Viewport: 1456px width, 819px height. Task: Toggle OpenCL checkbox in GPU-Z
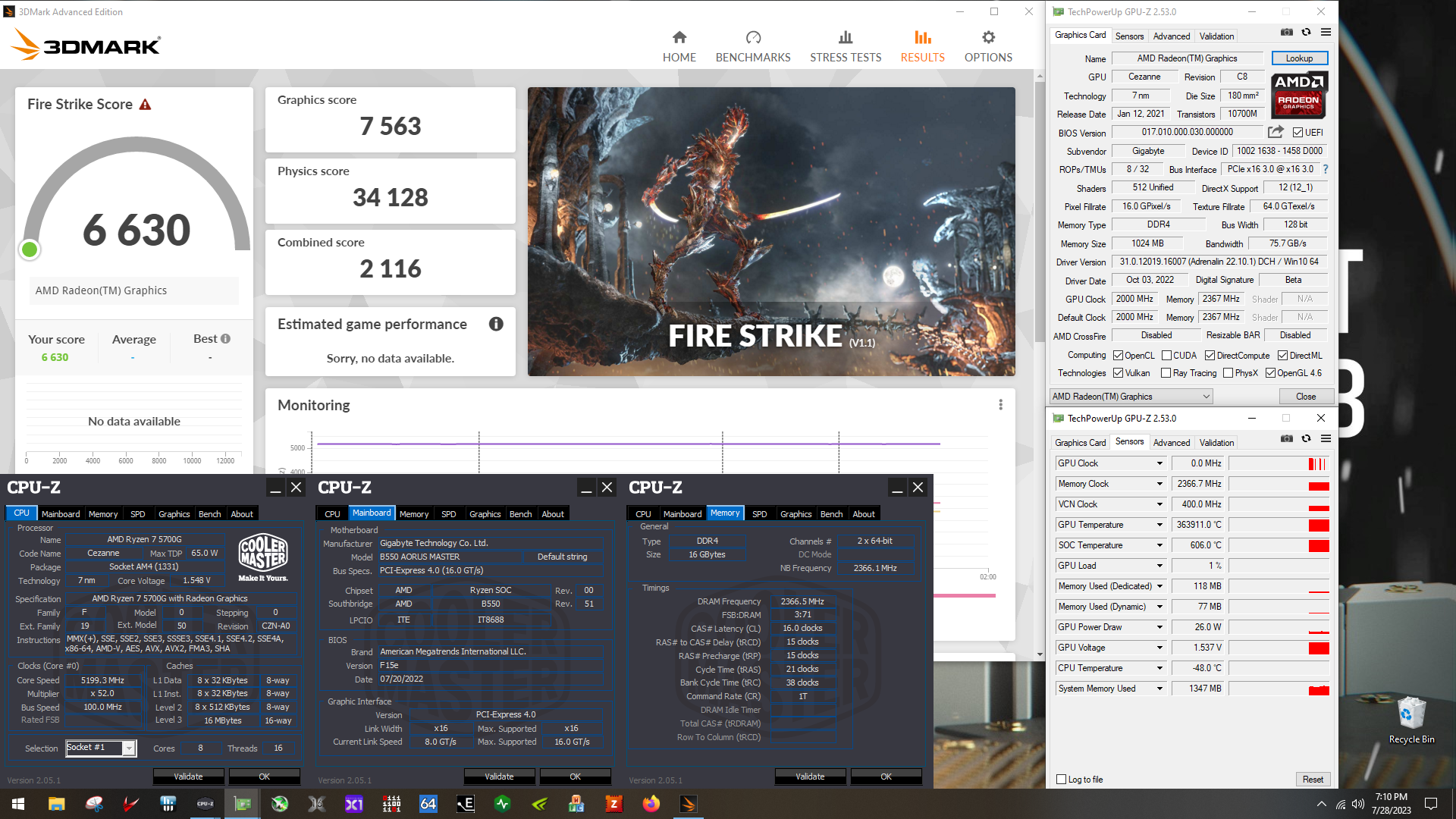click(x=1118, y=356)
